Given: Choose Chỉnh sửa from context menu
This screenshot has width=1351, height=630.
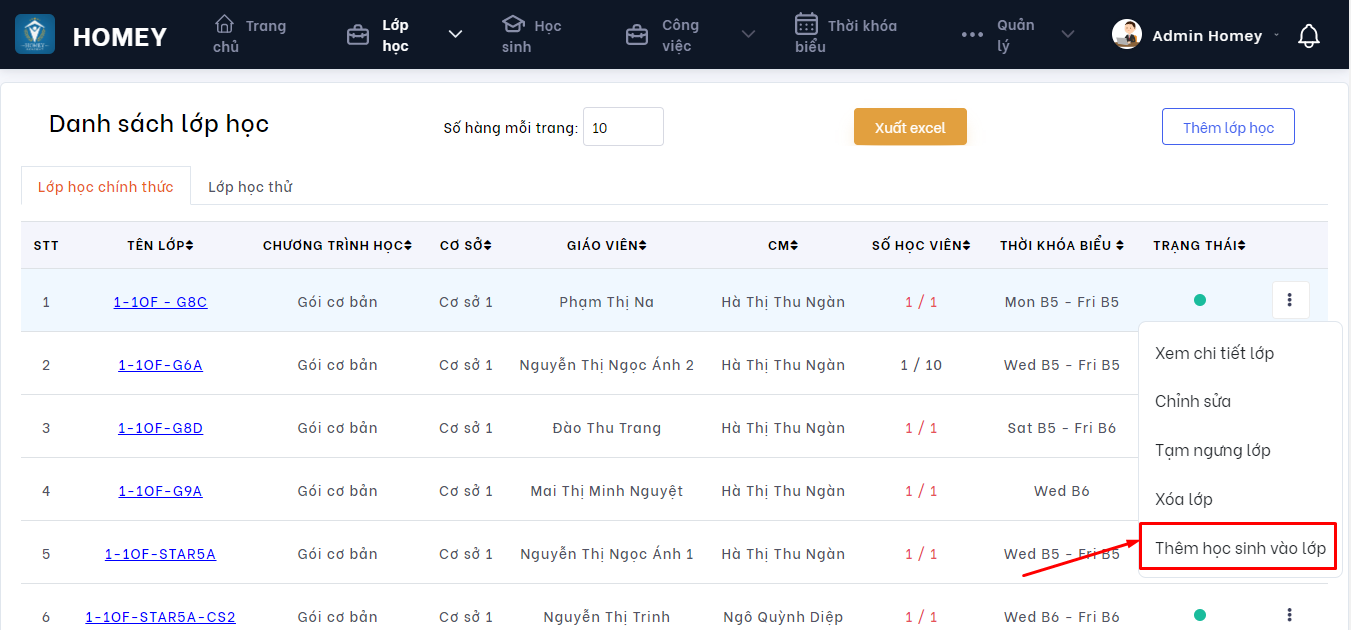Looking at the screenshot, I should click(x=1192, y=401).
